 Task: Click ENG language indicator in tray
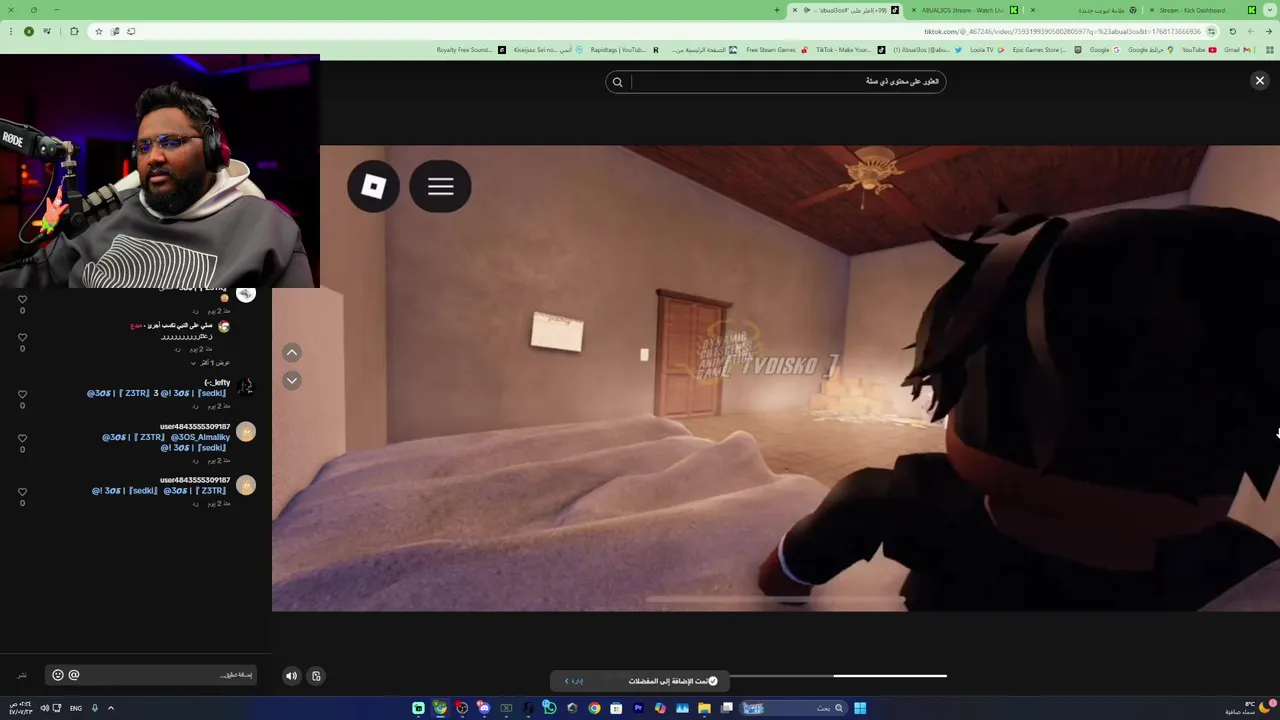[75, 708]
